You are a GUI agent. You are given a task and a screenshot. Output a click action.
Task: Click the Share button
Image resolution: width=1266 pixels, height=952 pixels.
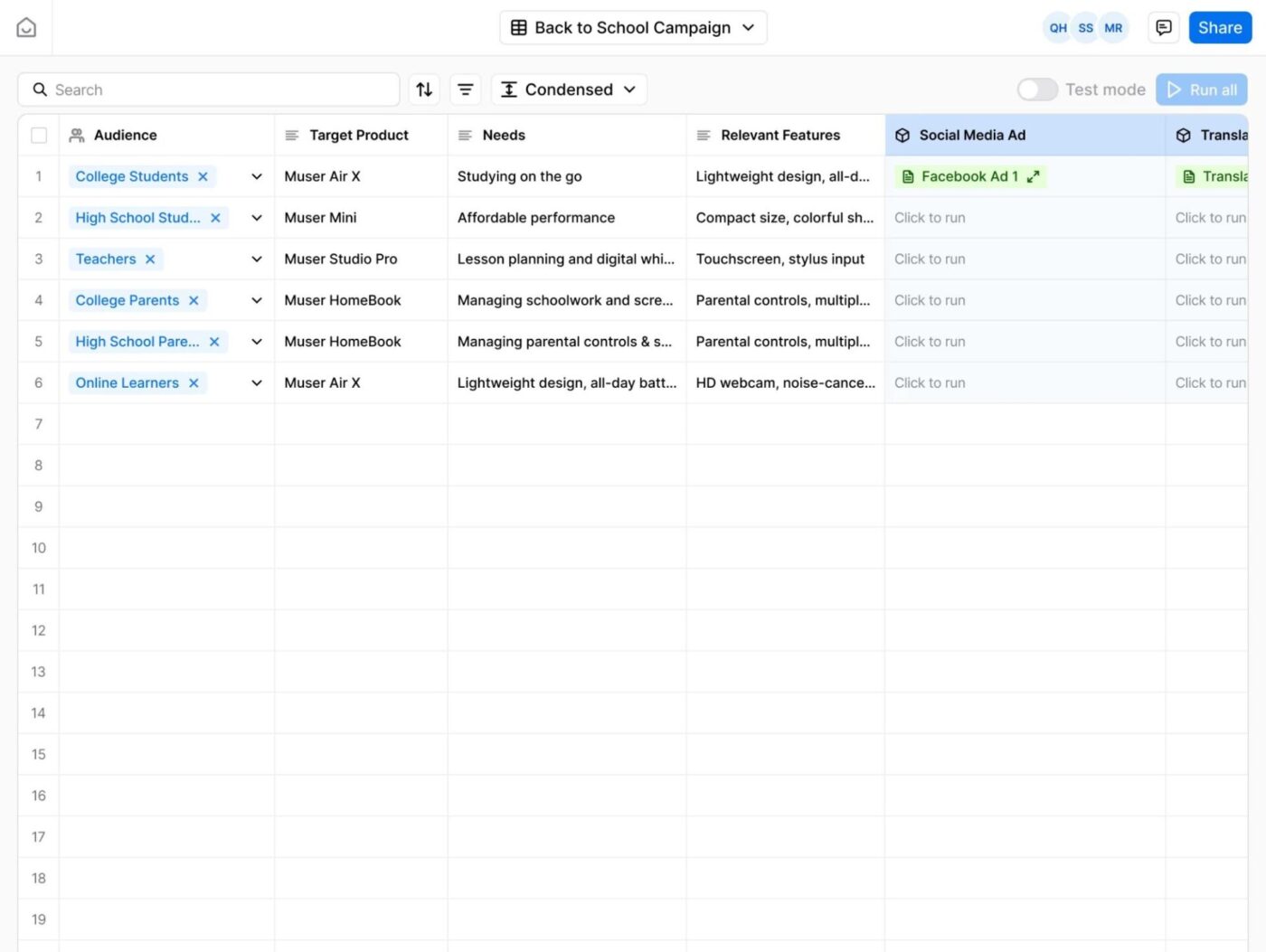(x=1219, y=27)
